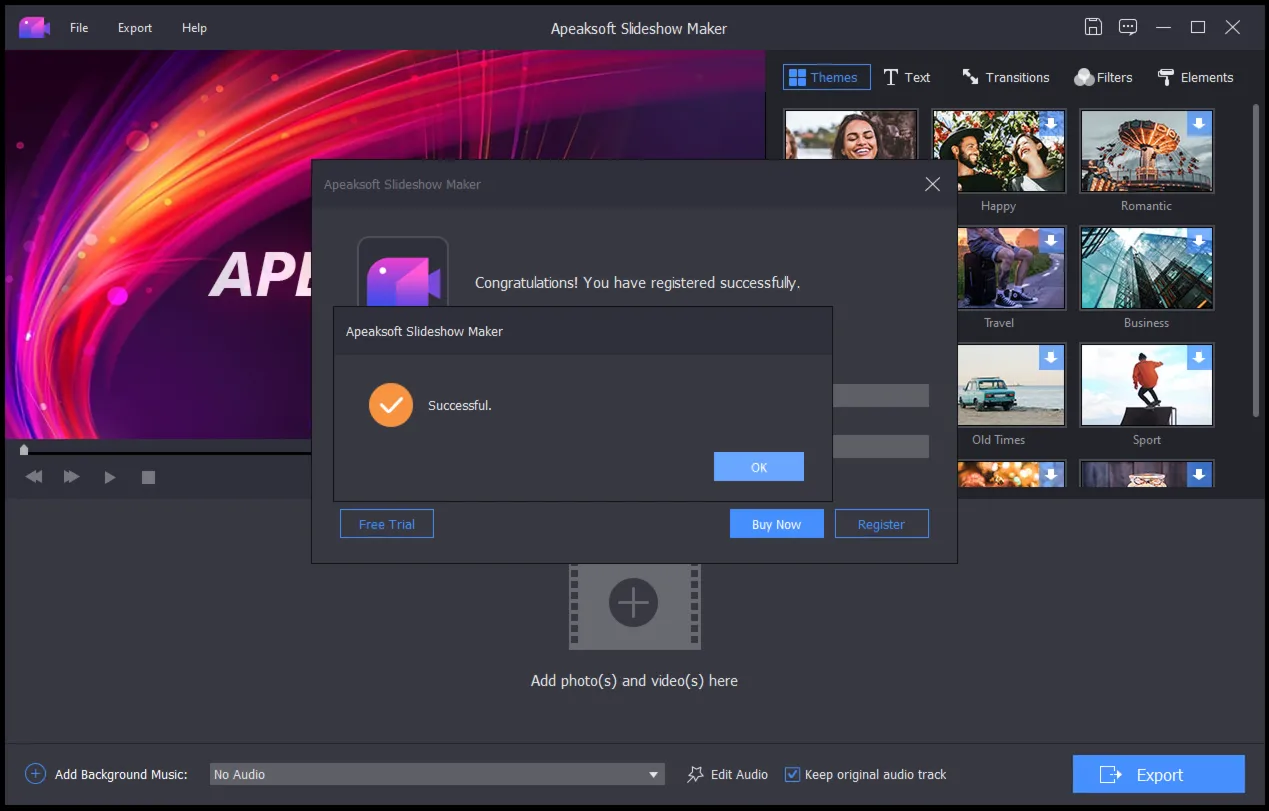Download the Happy theme
This screenshot has width=1269, height=811.
click(1050, 124)
